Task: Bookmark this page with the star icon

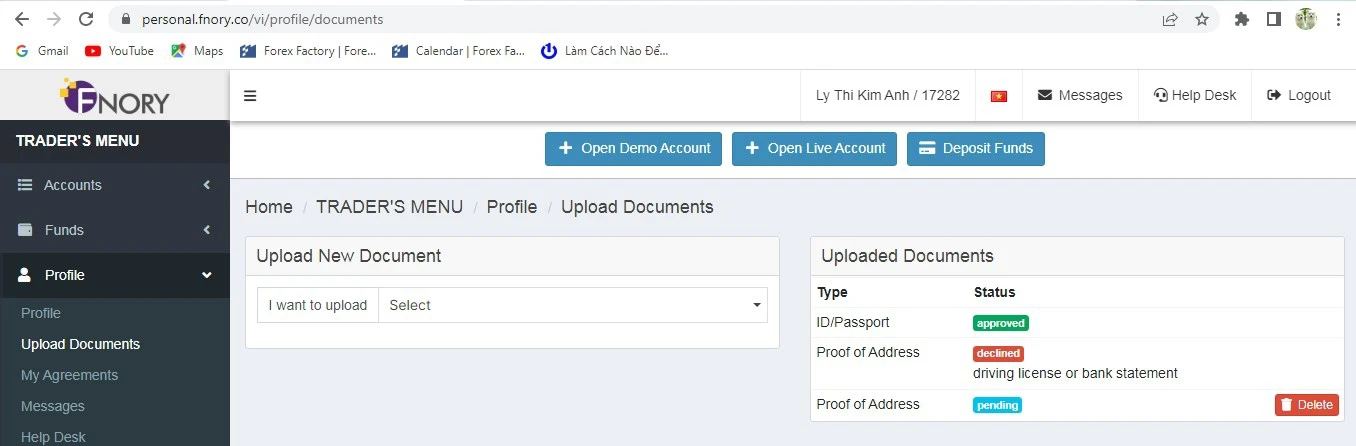Action: pos(1202,19)
